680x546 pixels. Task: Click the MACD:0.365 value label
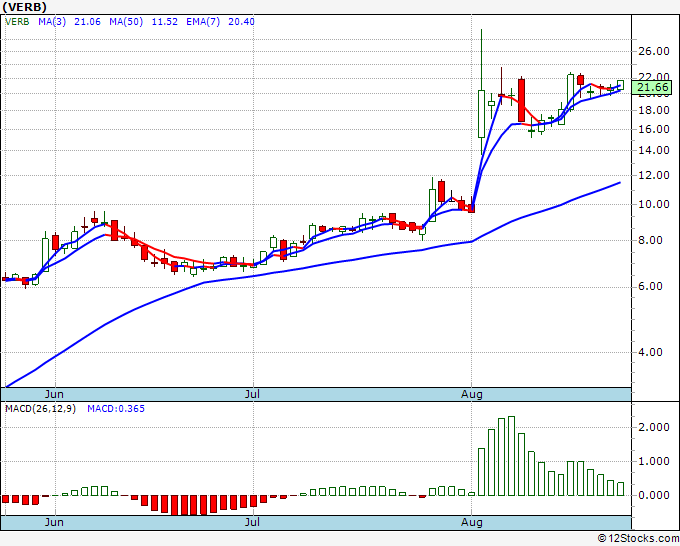tap(116, 409)
